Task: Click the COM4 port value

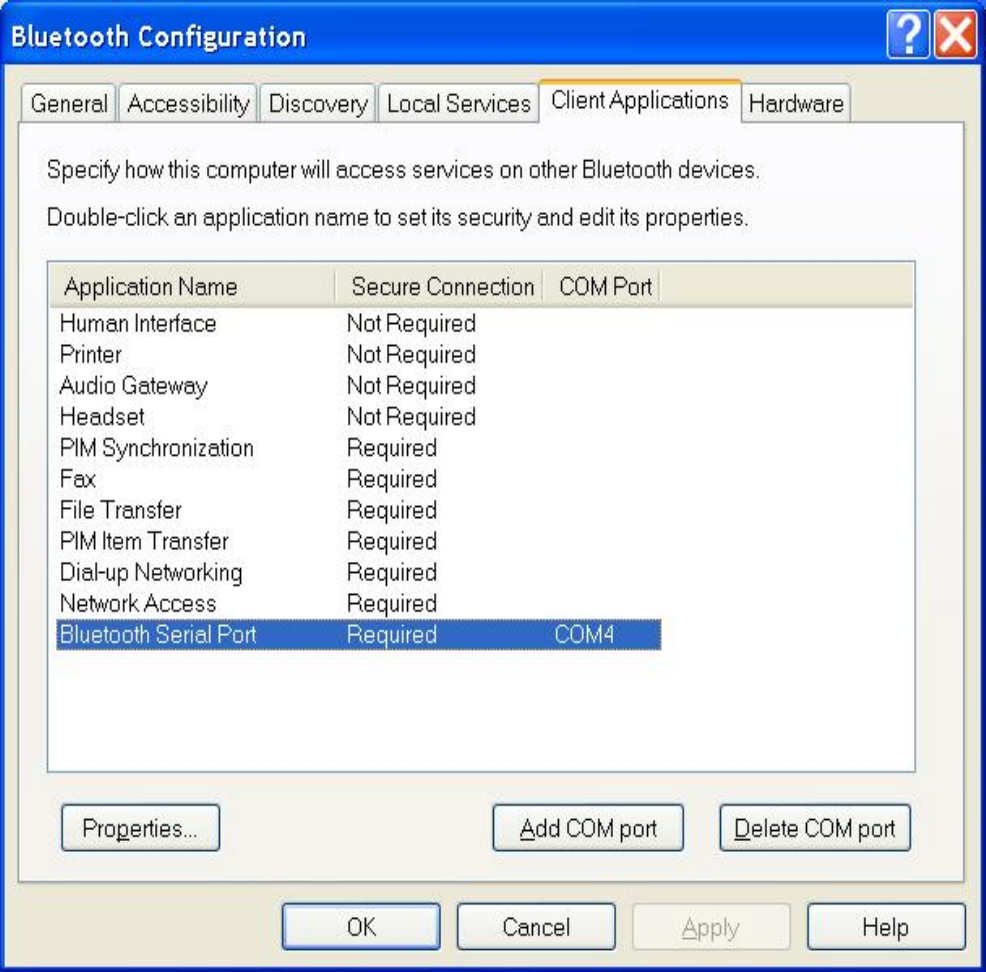Action: click(584, 634)
